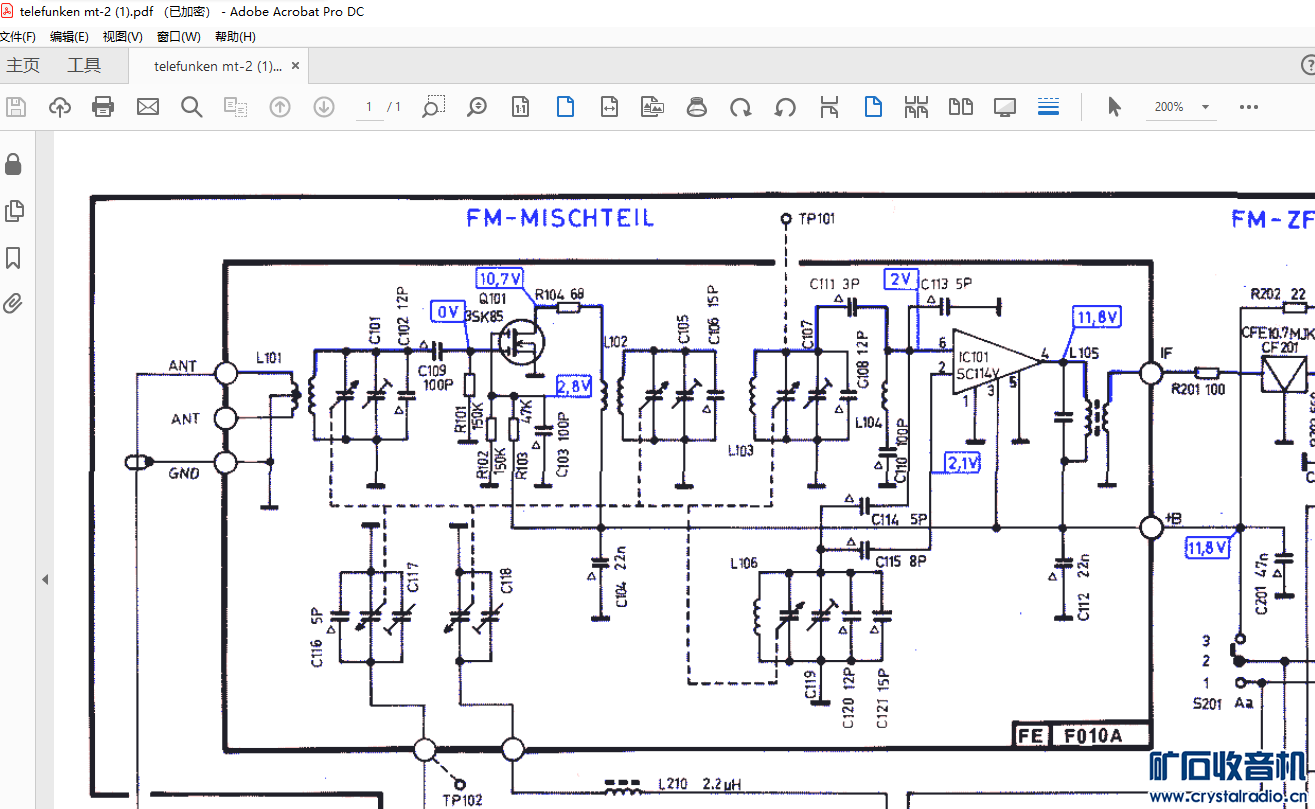Enter full screen monitor icon

1005,107
